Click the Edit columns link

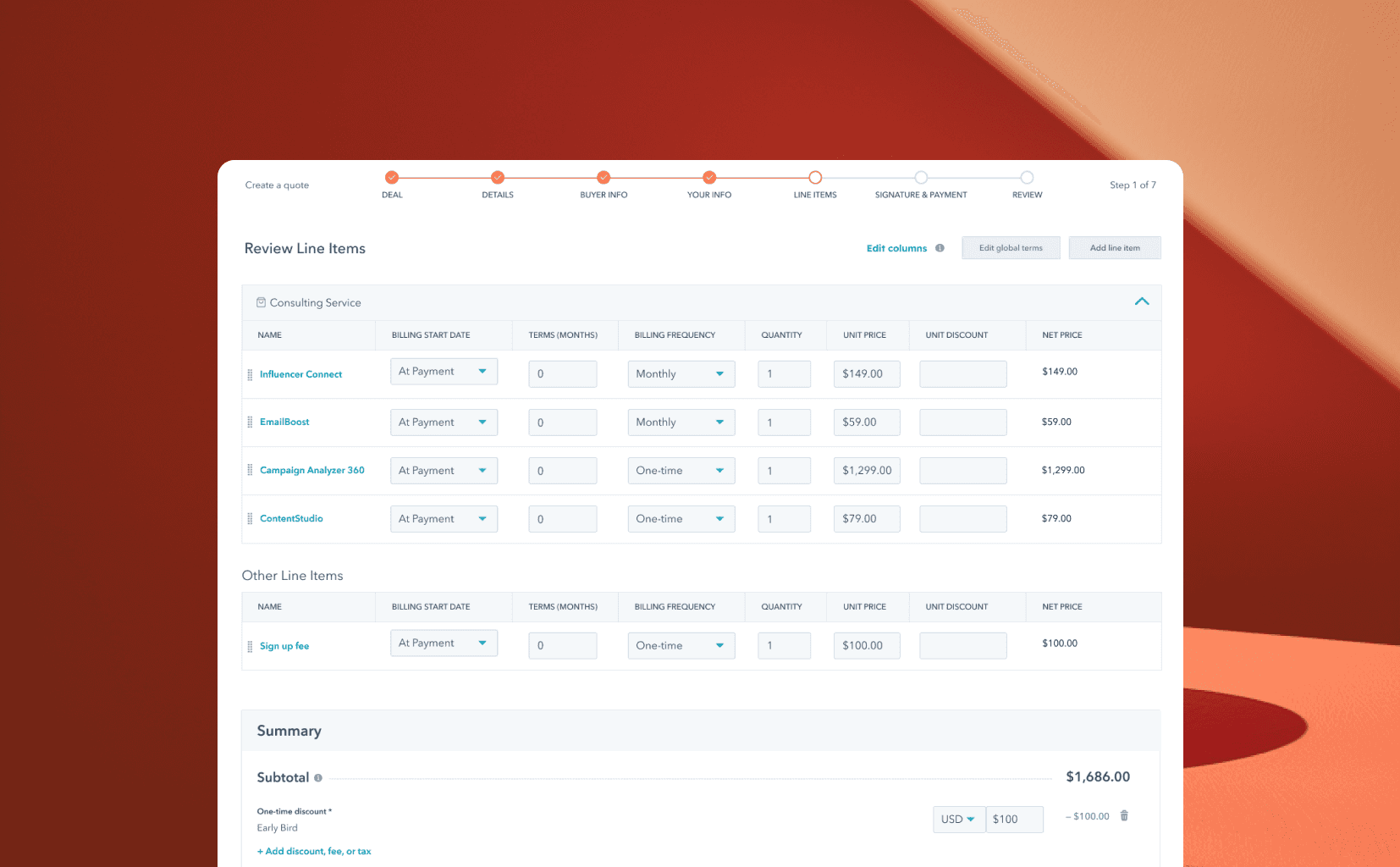tap(896, 248)
